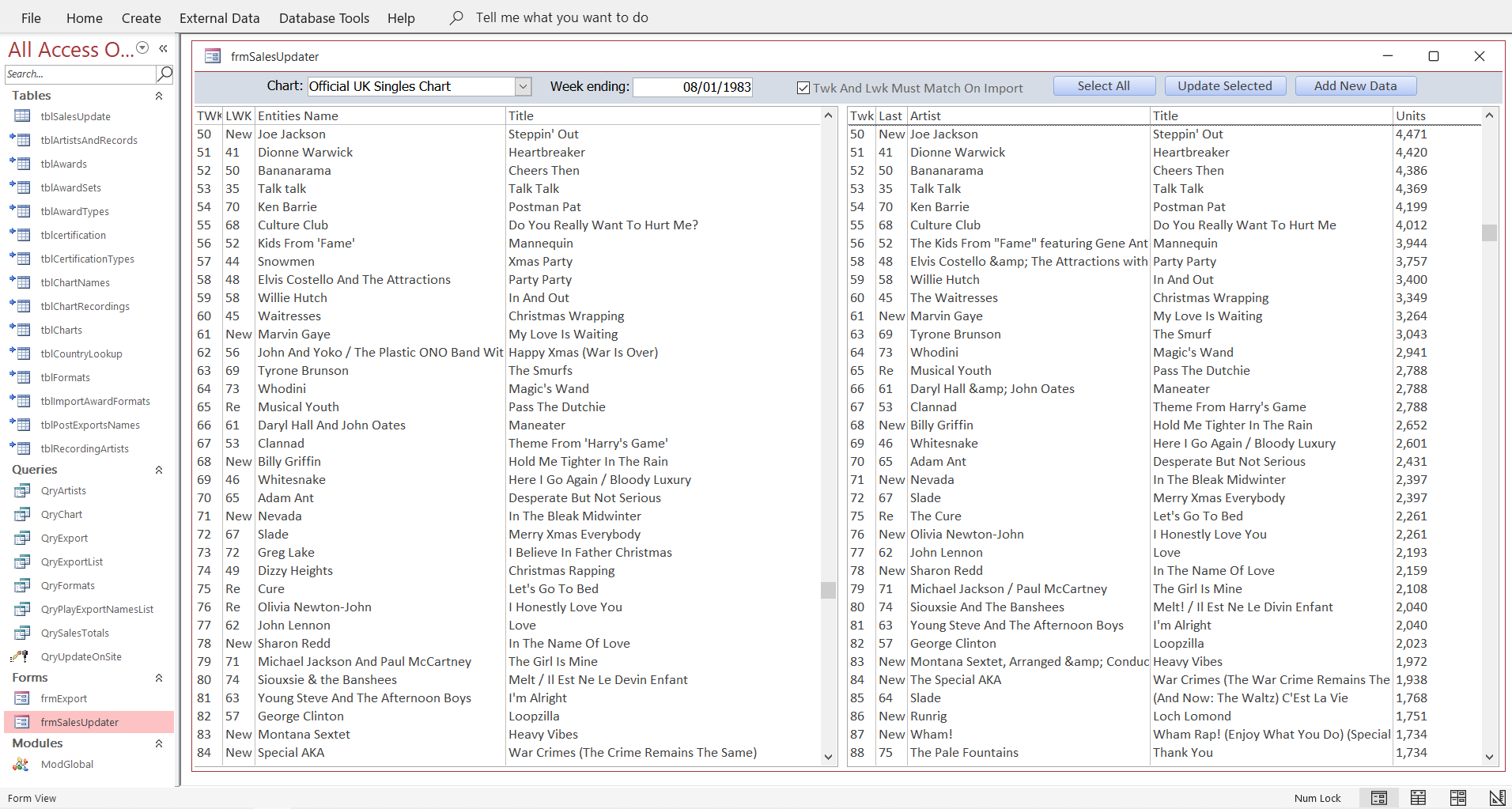
Task: Switch to Layout View status bar icon
Action: [x=1458, y=798]
